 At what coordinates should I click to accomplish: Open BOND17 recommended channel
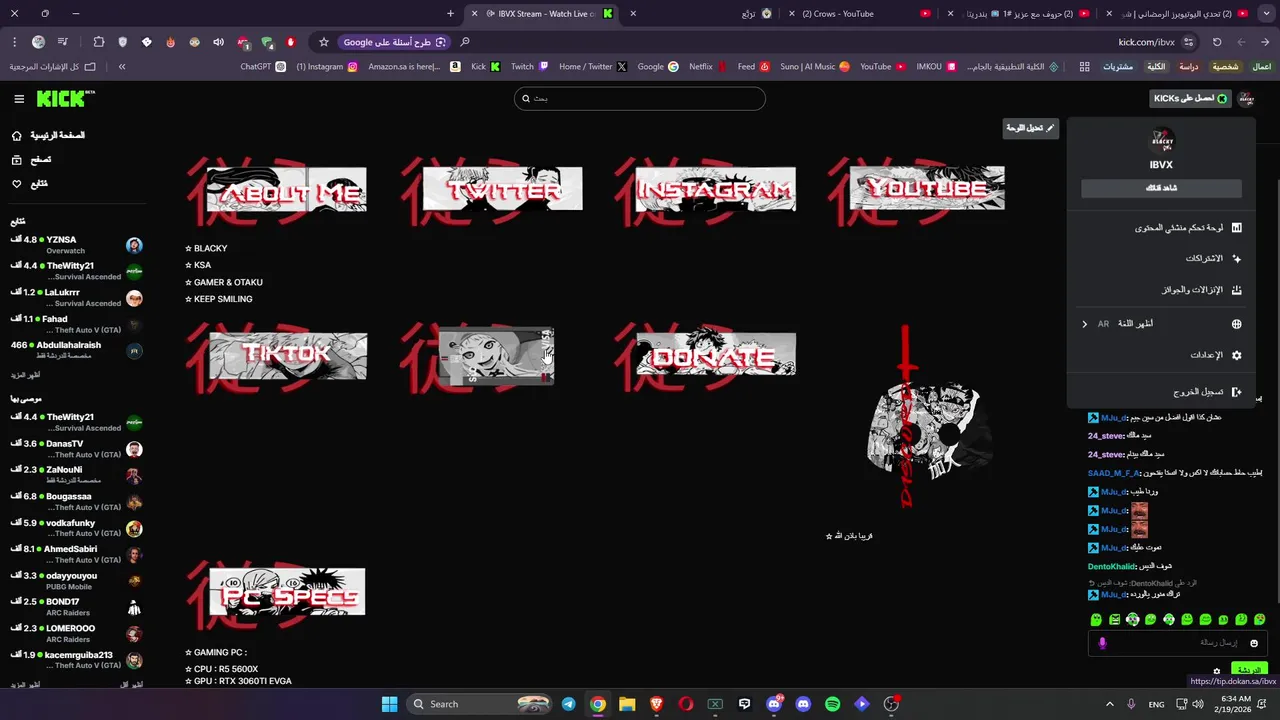coord(76,607)
